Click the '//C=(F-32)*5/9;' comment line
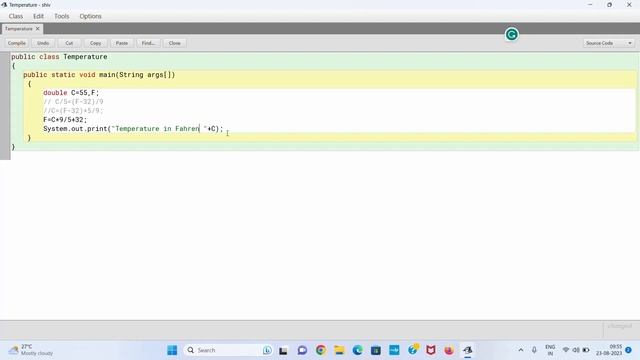This screenshot has width=640, height=360. click(x=73, y=111)
